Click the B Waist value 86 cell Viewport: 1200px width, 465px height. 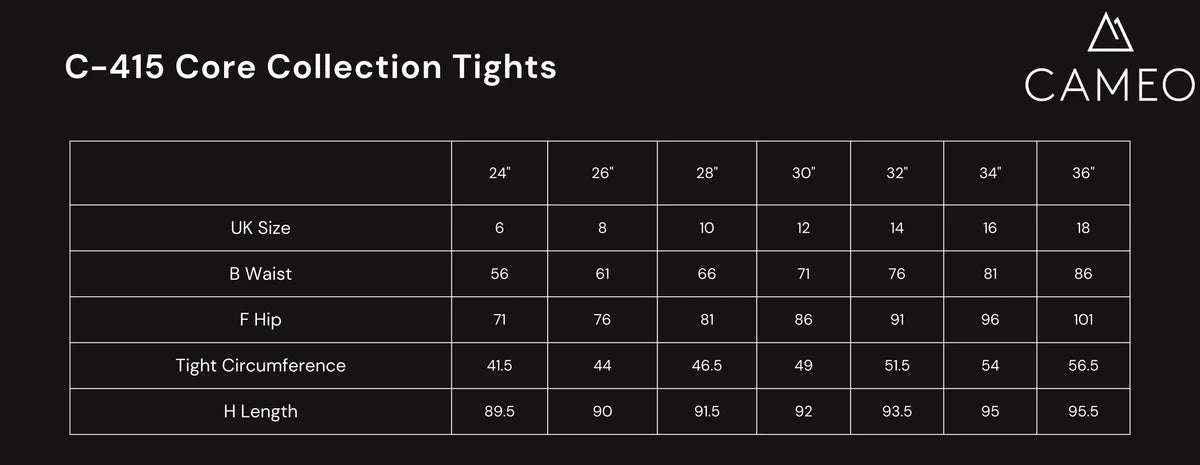pos(1083,274)
